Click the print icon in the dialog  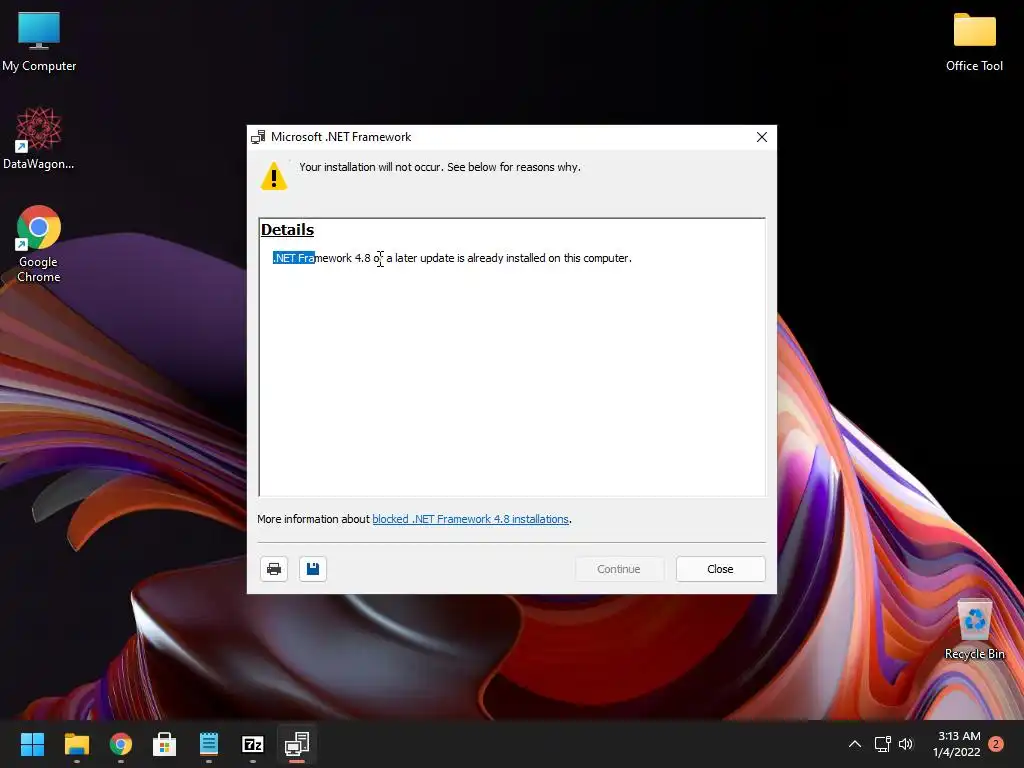tap(274, 569)
